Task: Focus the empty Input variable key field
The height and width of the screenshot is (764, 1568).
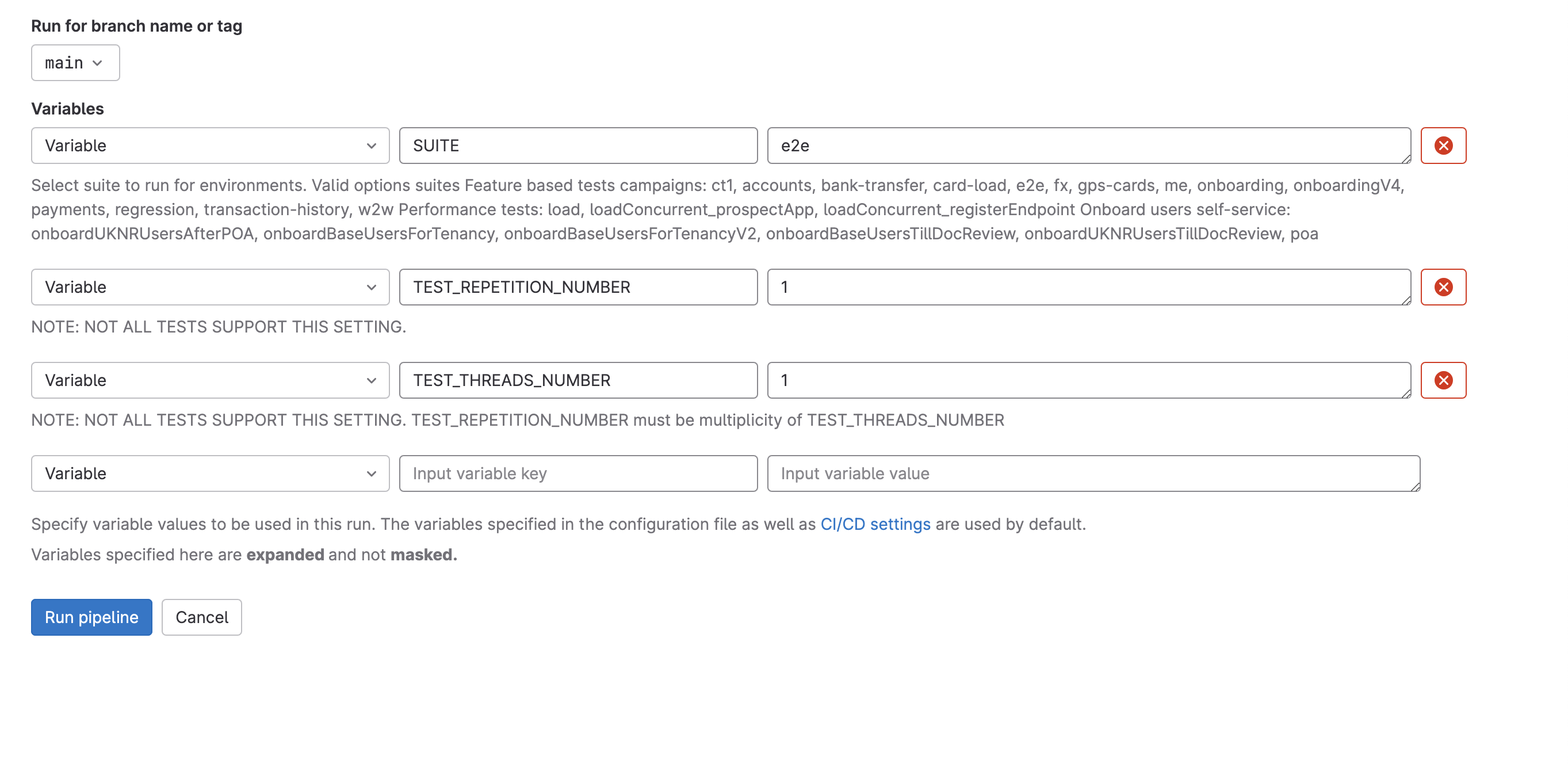Action: pos(577,473)
